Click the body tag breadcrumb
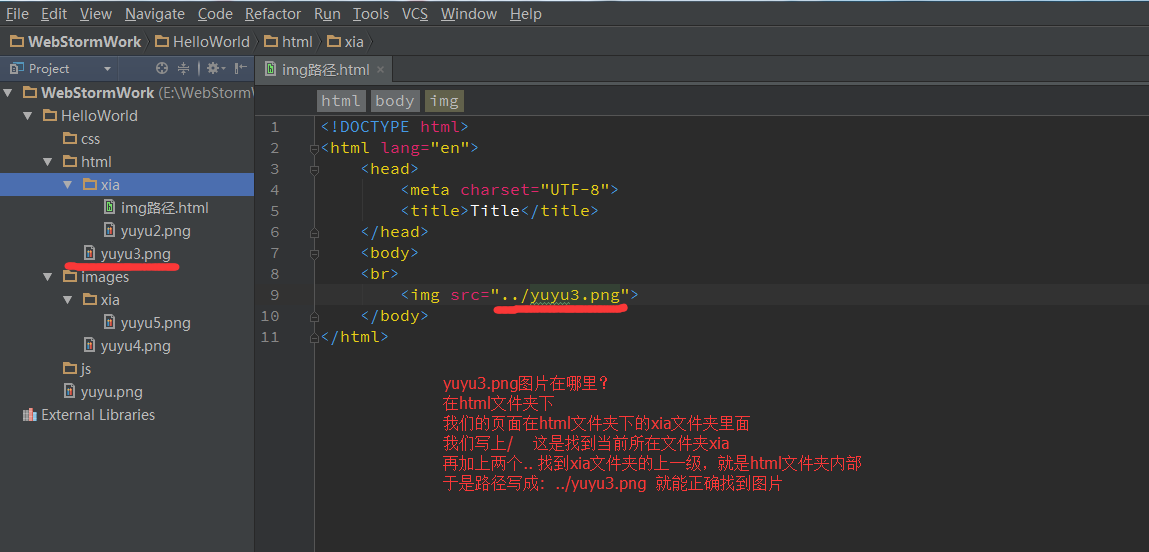Screen dimensions: 1149x552 (395, 101)
